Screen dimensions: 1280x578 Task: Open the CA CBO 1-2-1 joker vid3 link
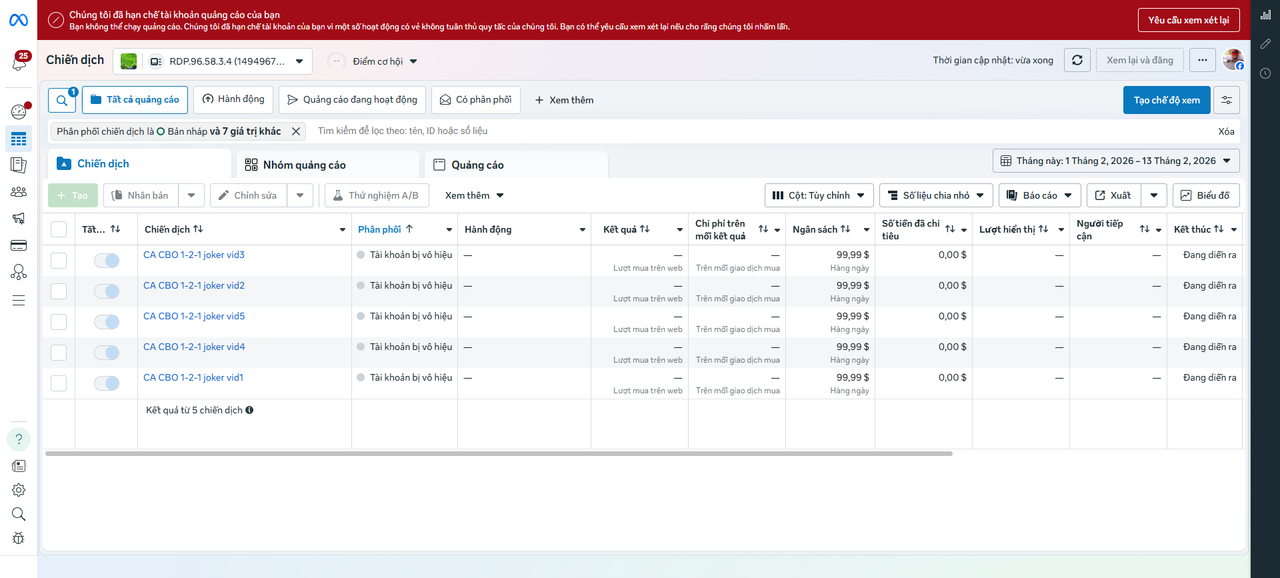pyautogui.click(x=193, y=255)
